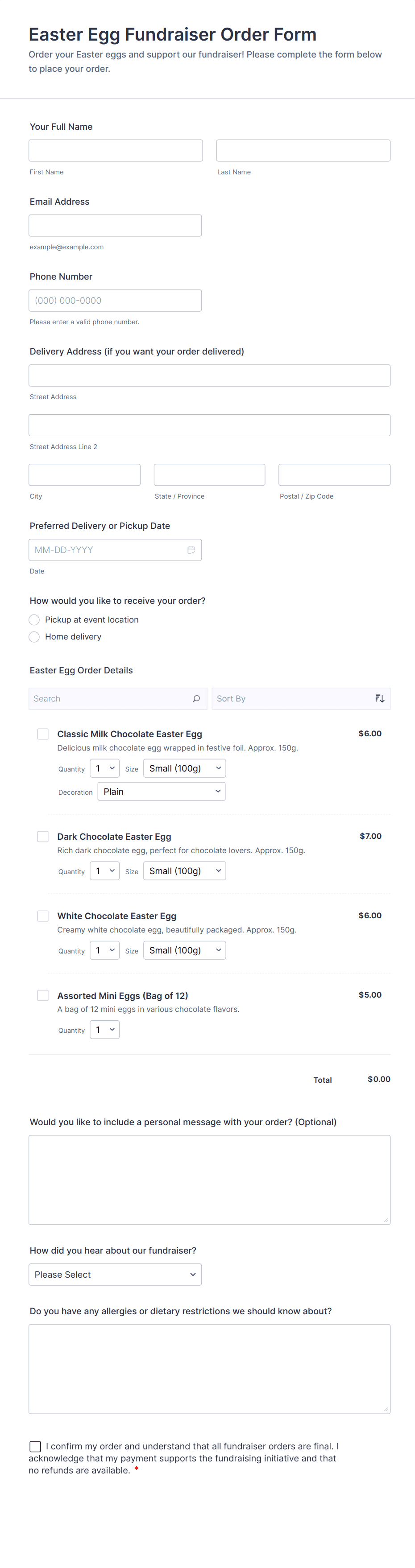Select Pickup at event location option
Image resolution: width=415 pixels, height=1568 pixels.
click(x=35, y=619)
